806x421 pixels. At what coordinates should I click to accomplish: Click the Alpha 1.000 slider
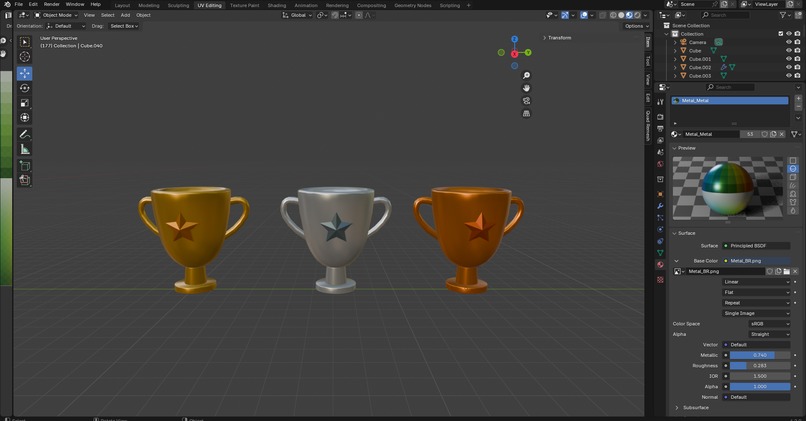760,387
